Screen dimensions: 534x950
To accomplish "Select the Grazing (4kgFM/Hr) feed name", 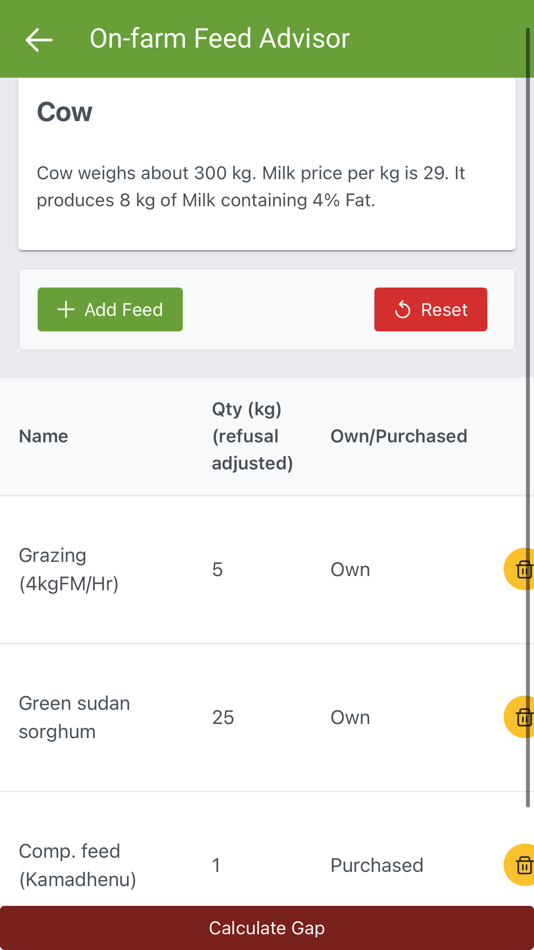I will (68, 570).
